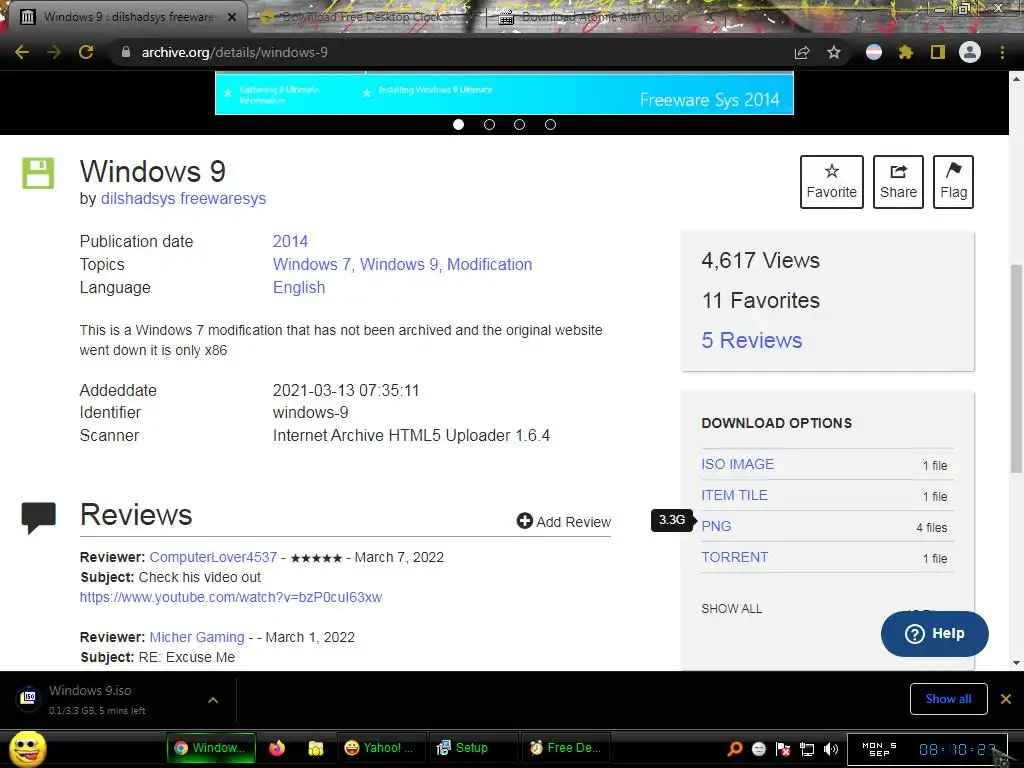
Task: Open the English language link
Action: coord(298,287)
